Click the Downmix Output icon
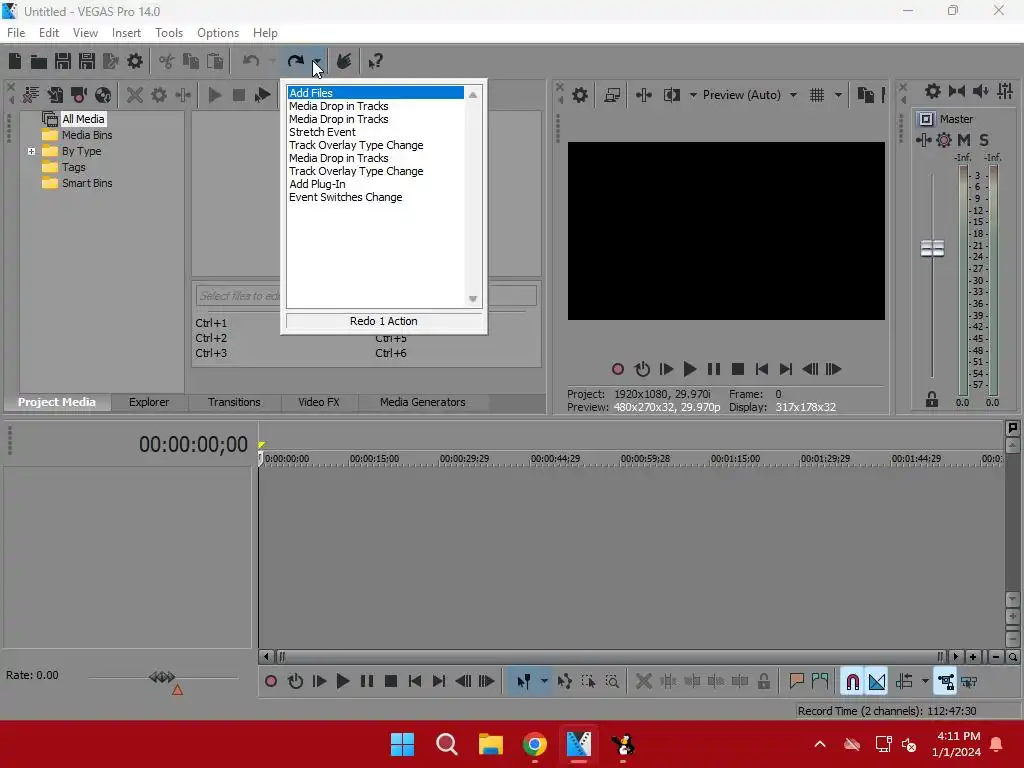 [957, 91]
